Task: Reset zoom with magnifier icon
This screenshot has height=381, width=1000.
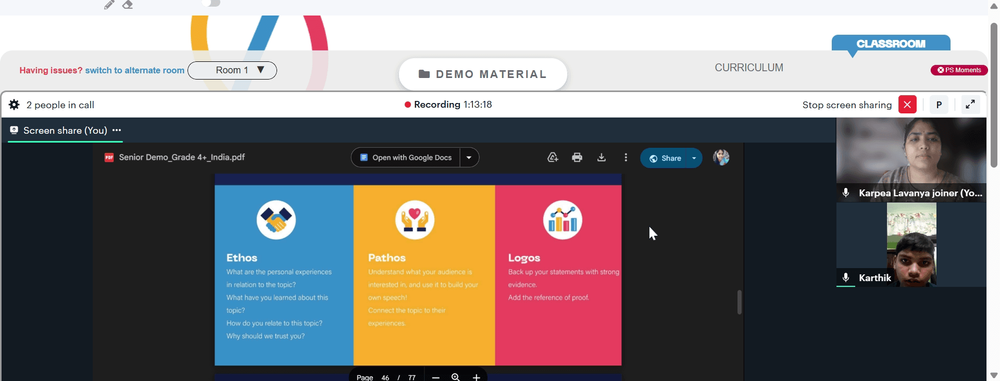Action: coord(455,377)
